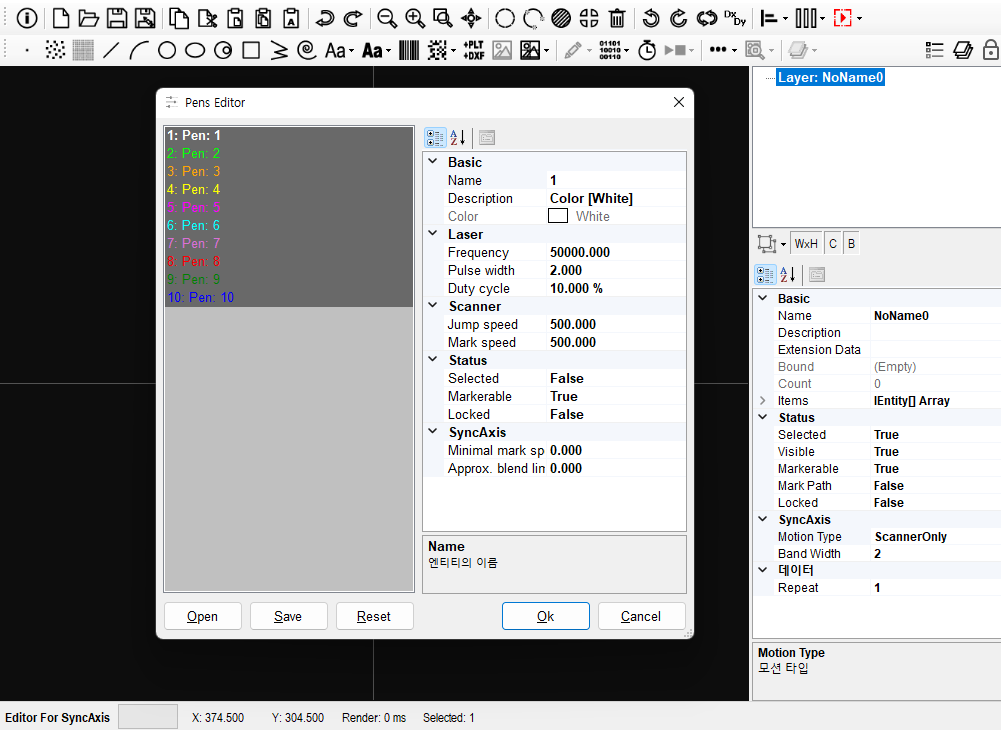
Task: Open the bold Aa text tool dropdown
Action: pyautogui.click(x=389, y=50)
